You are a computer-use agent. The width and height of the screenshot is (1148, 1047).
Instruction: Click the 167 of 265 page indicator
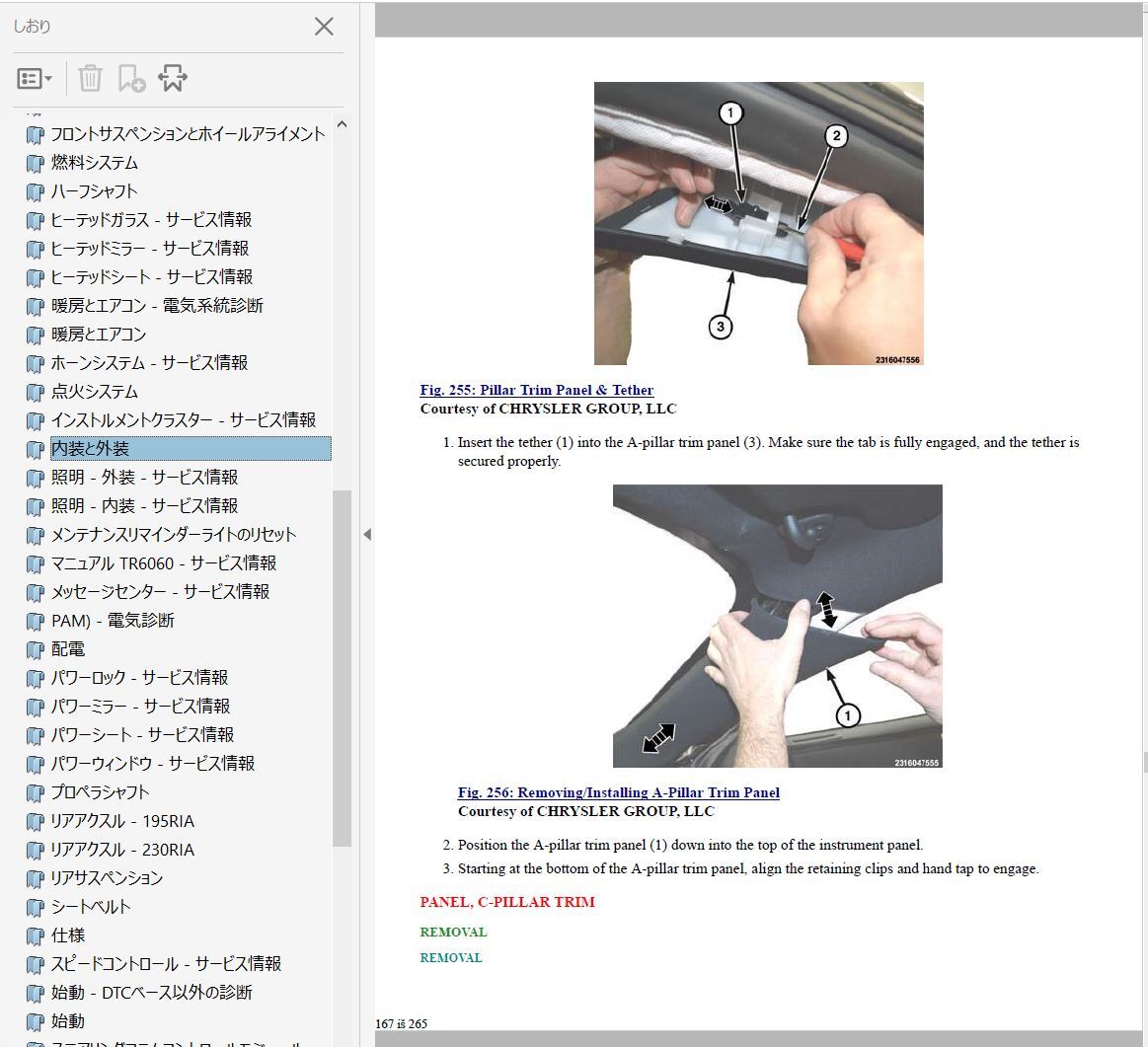click(401, 1023)
